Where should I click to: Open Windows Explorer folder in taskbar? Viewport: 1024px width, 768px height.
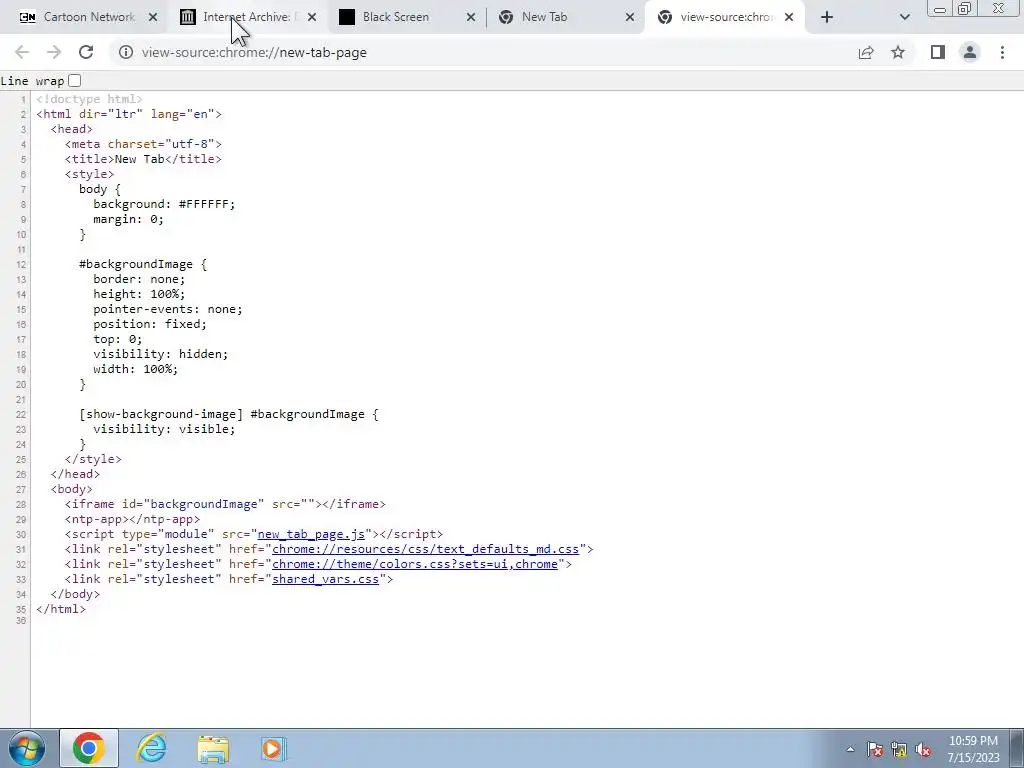[213, 748]
